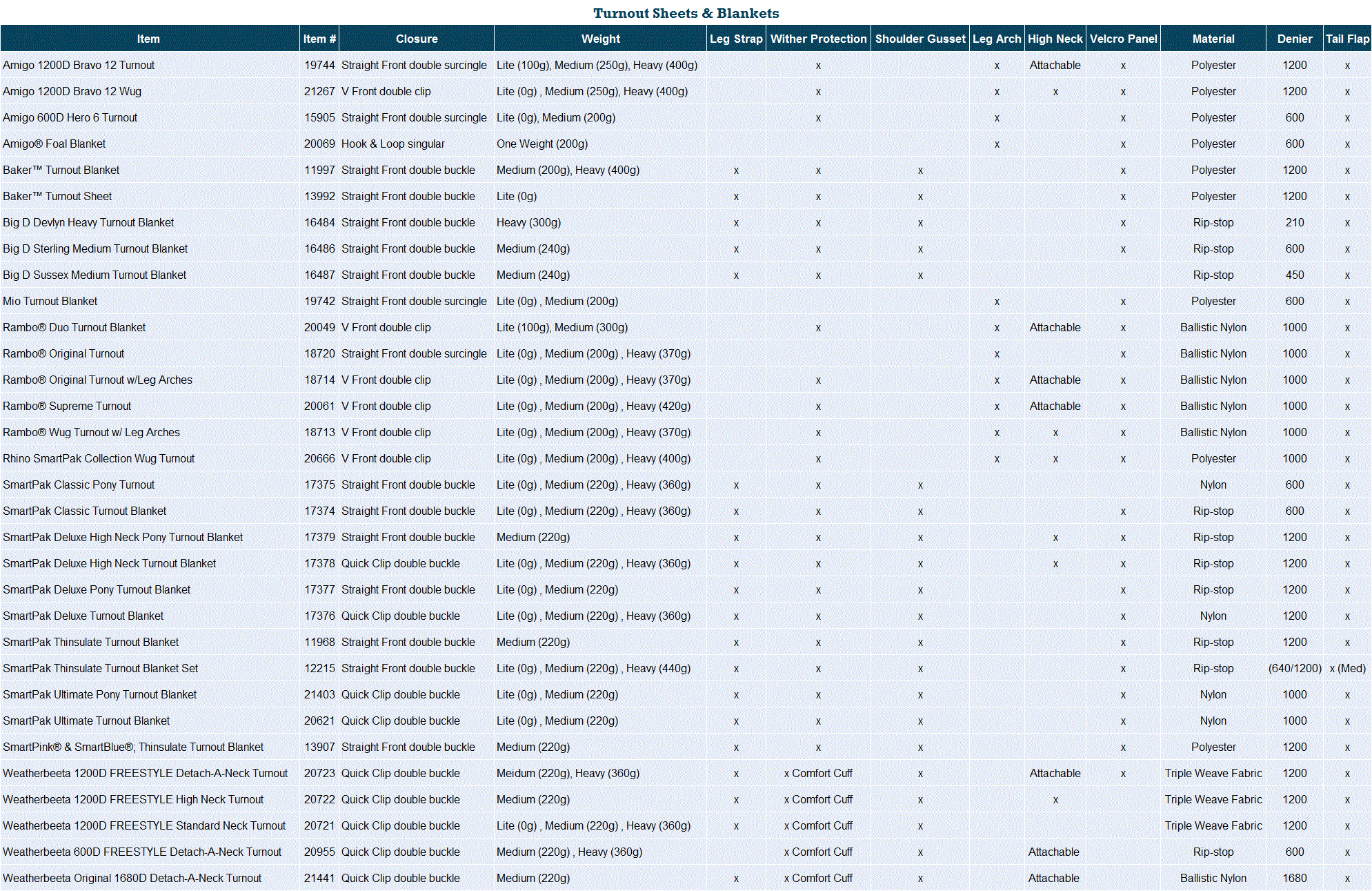Click item number 17378
The image size is (1372, 891).
coord(319,563)
